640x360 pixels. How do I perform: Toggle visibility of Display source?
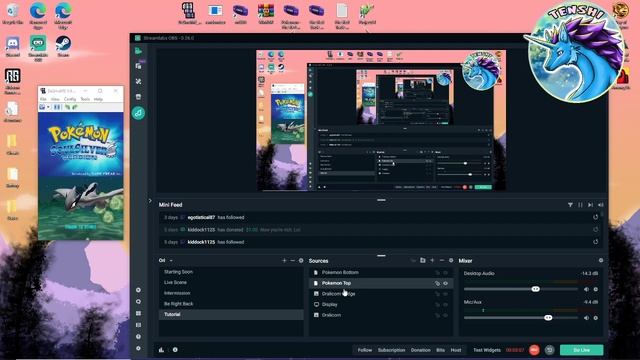pos(446,304)
